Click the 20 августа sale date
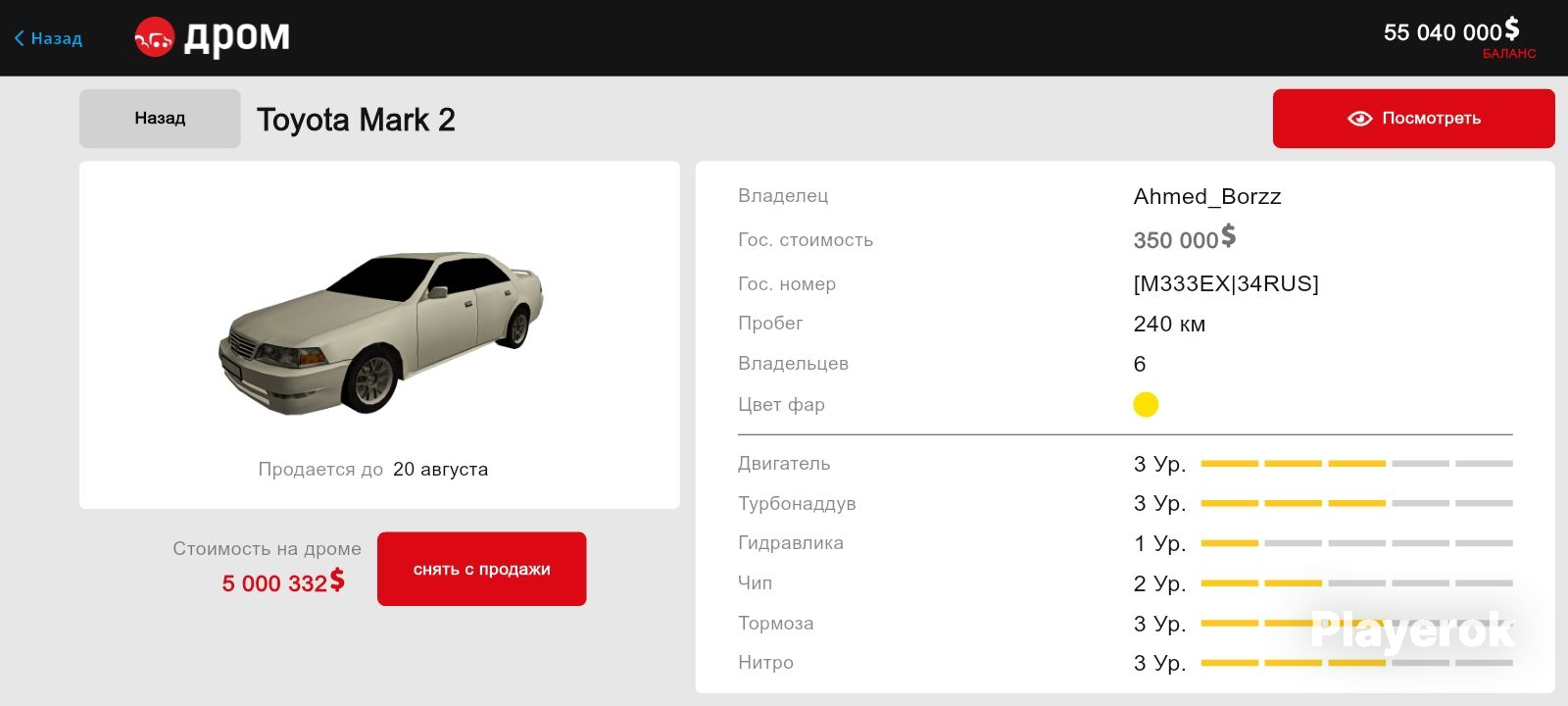The height and width of the screenshot is (706, 1568). click(x=441, y=470)
